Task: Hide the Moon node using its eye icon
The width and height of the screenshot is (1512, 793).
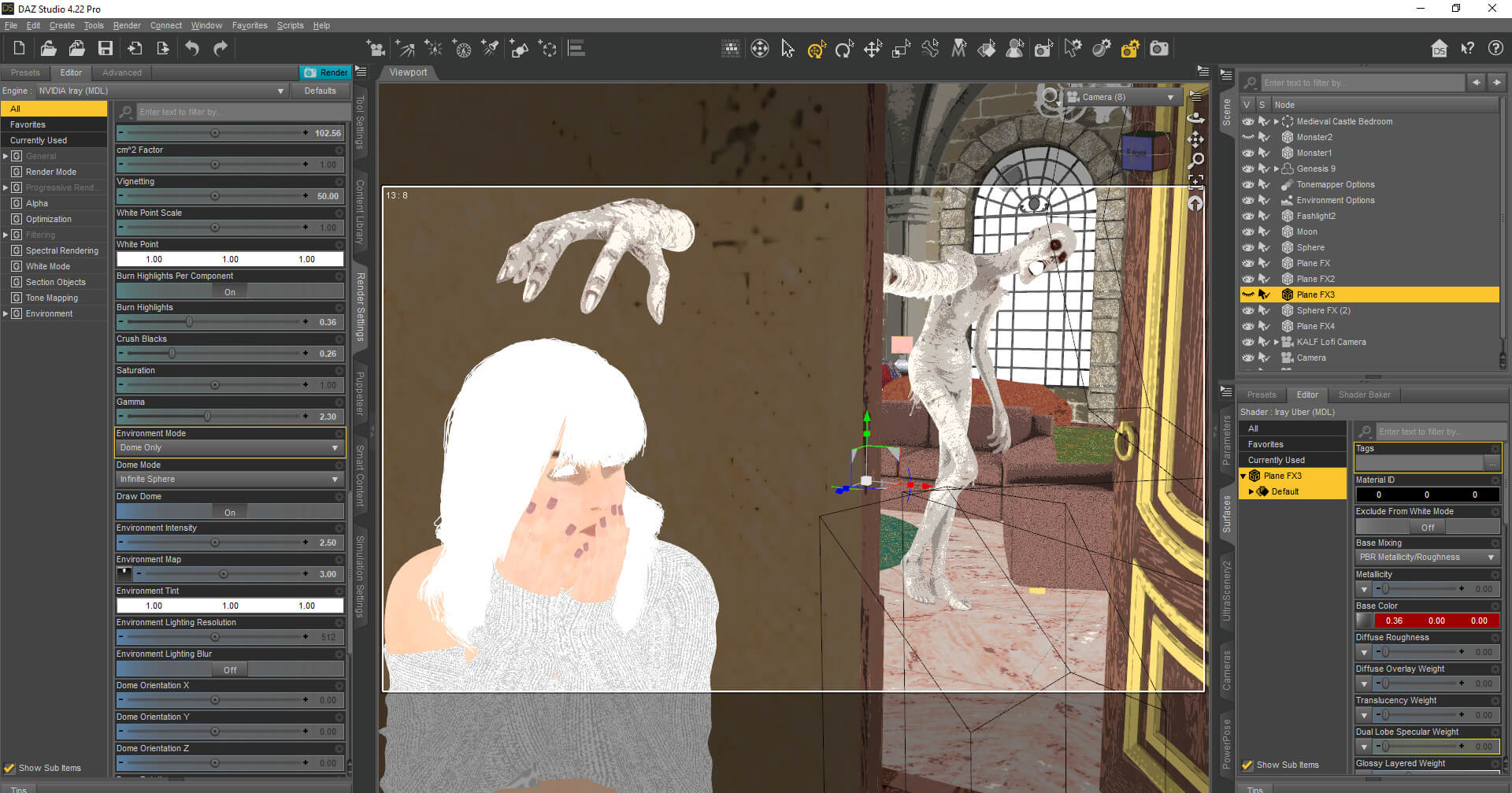Action: coord(1247,232)
